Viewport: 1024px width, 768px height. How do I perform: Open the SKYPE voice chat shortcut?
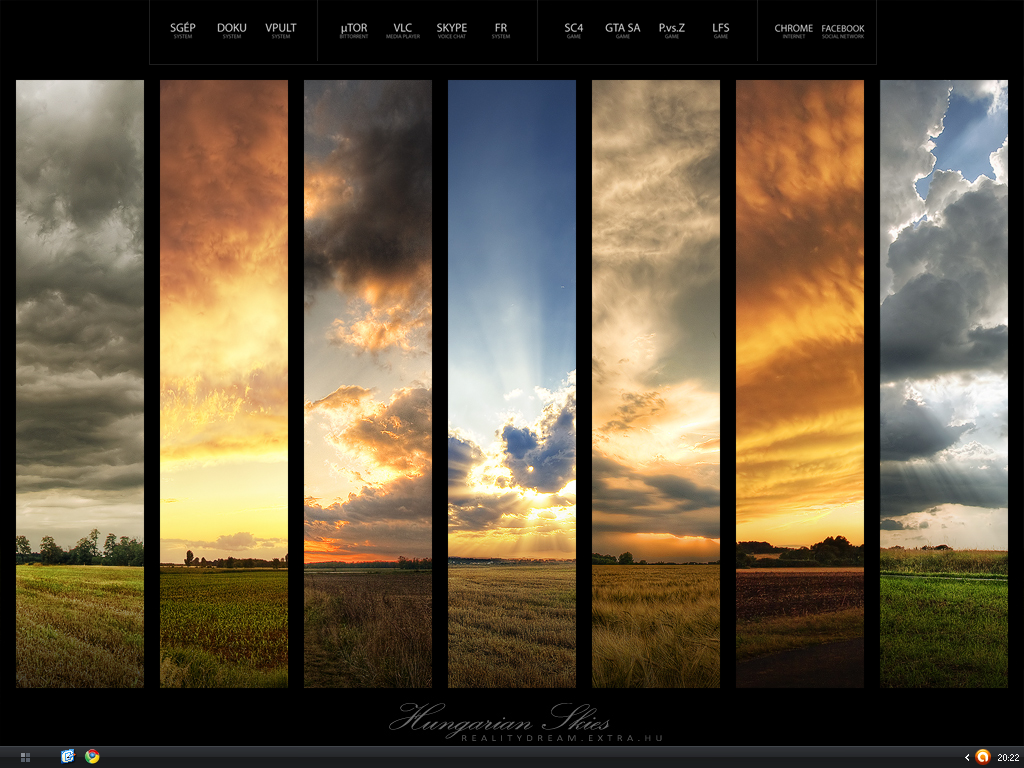pos(451,31)
